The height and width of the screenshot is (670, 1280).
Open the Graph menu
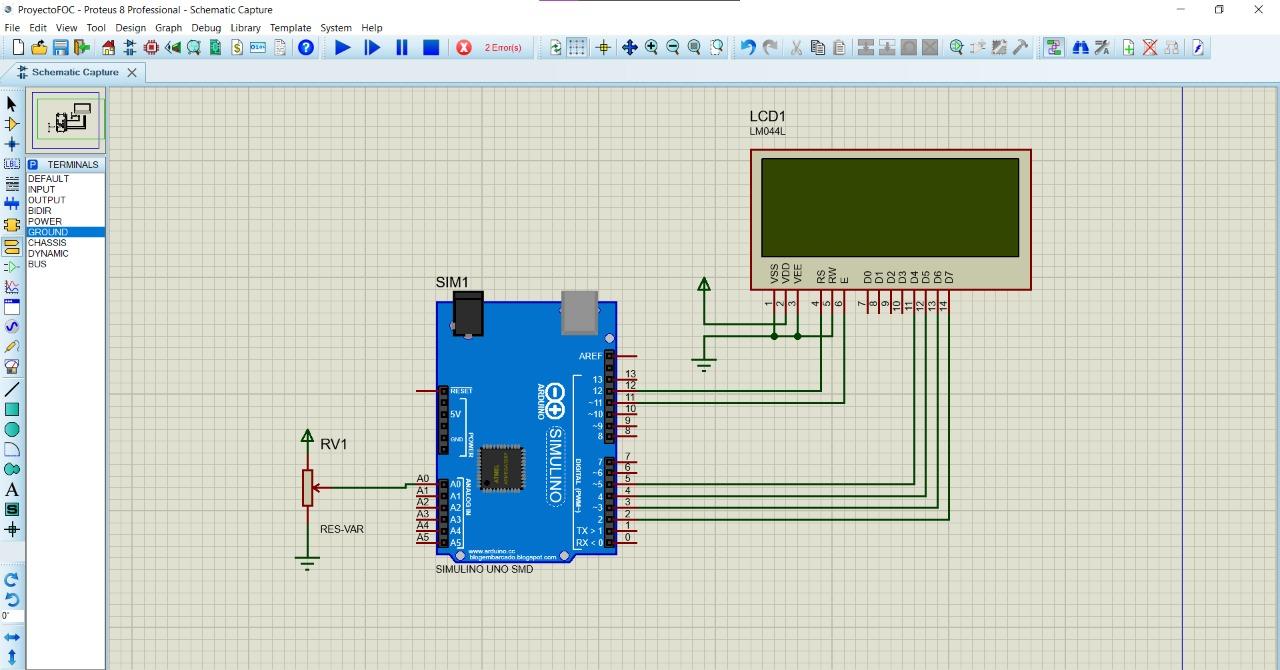[168, 28]
